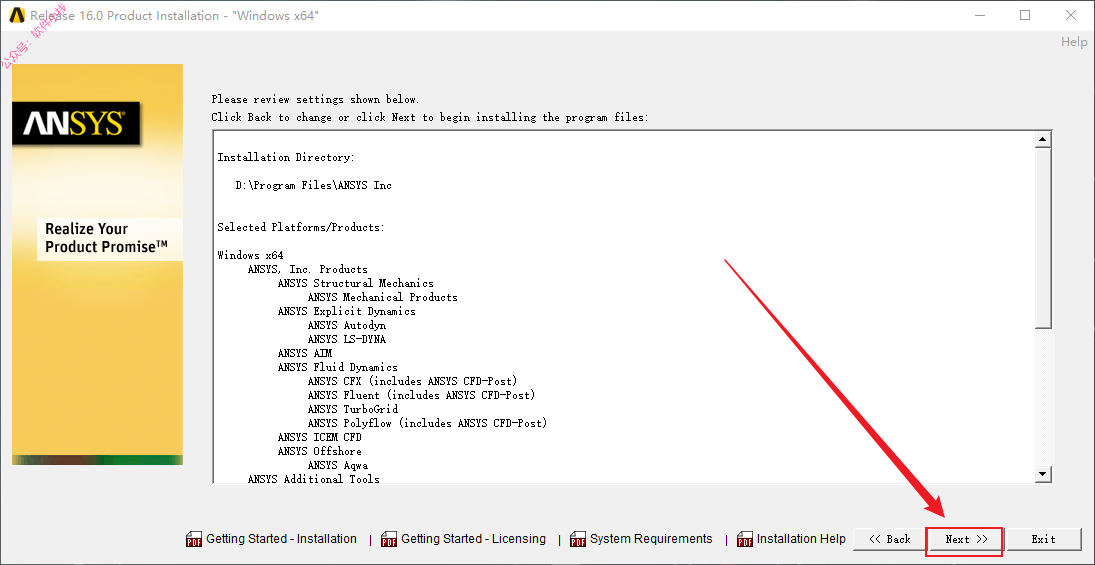Exit the installer via Exit button
The height and width of the screenshot is (565, 1095).
coord(1043,539)
